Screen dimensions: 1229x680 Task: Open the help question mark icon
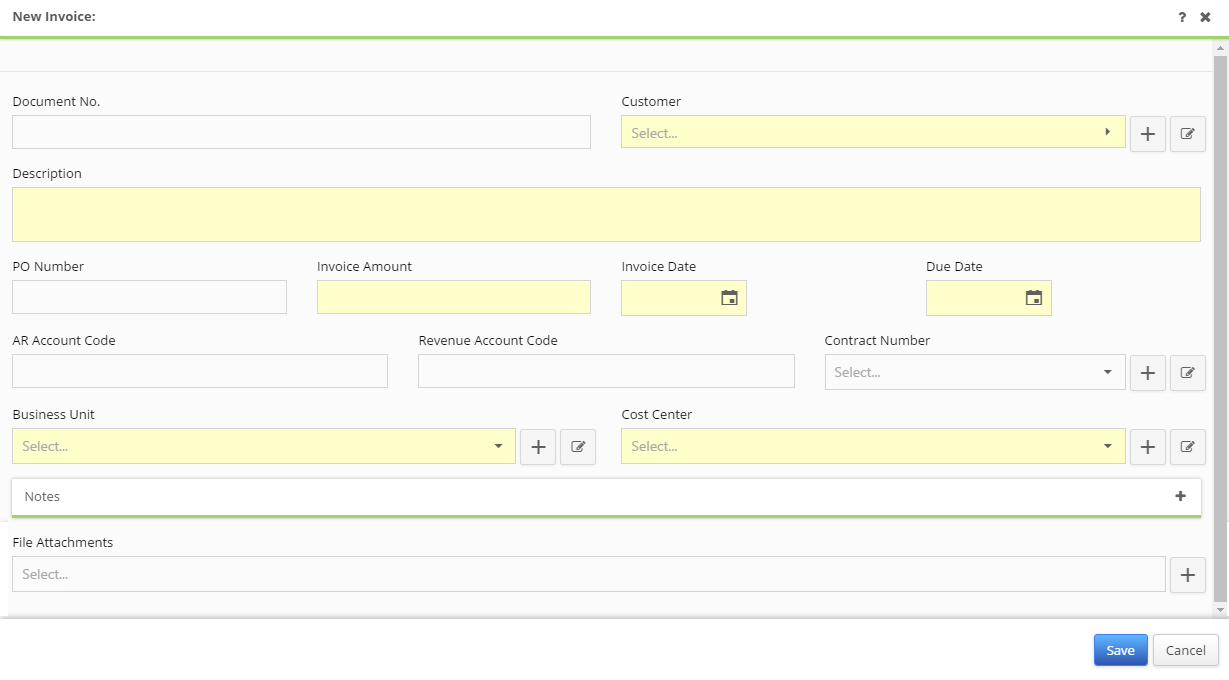click(1182, 16)
